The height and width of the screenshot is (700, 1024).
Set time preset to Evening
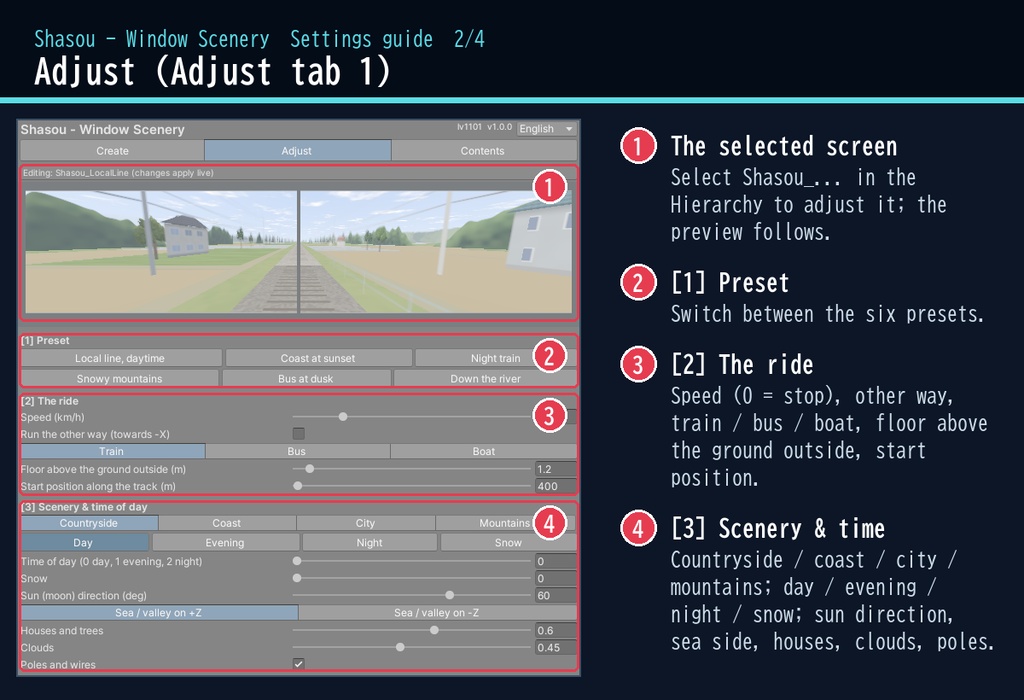click(225, 542)
